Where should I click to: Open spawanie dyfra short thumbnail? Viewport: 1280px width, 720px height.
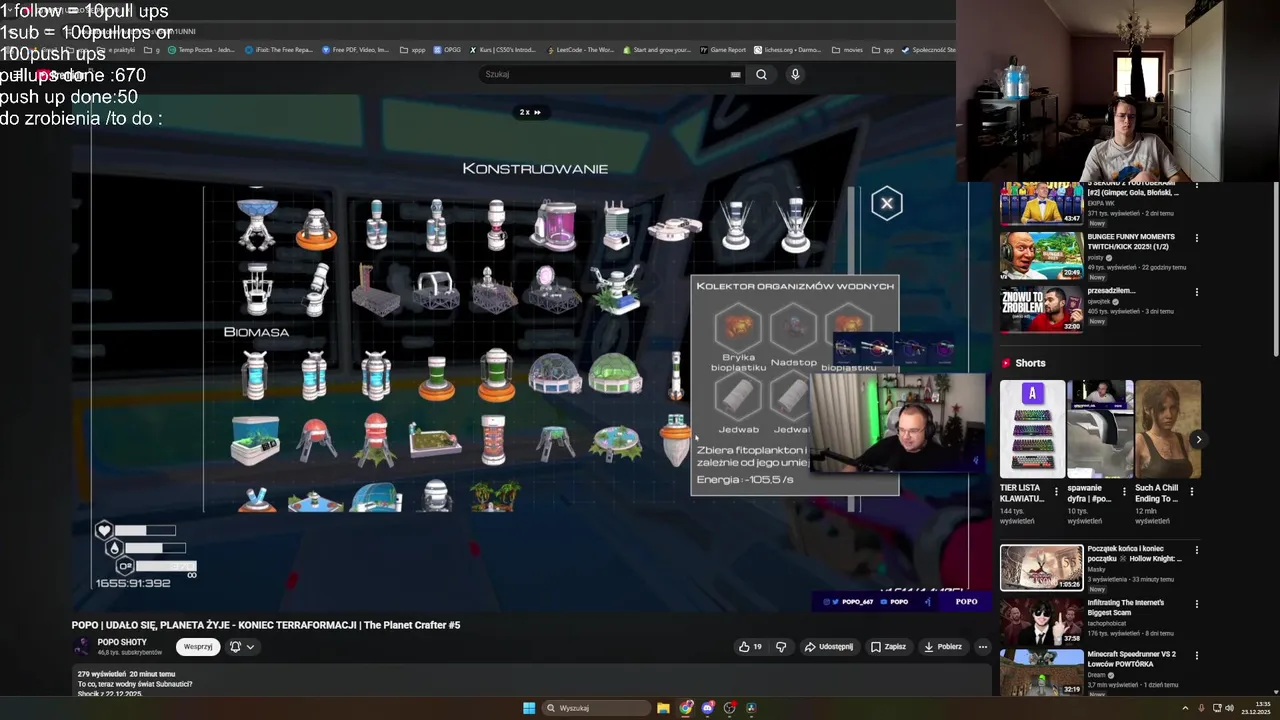1100,428
